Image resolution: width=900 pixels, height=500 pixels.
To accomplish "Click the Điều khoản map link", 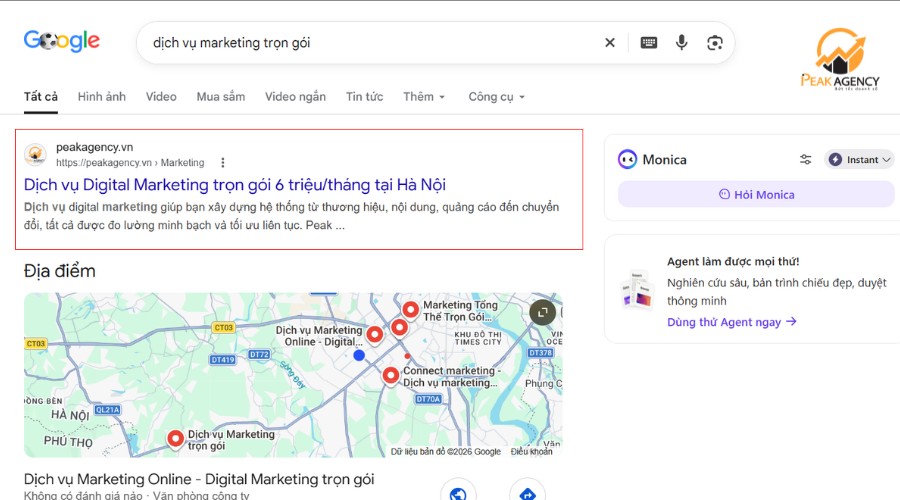I will pos(532,452).
